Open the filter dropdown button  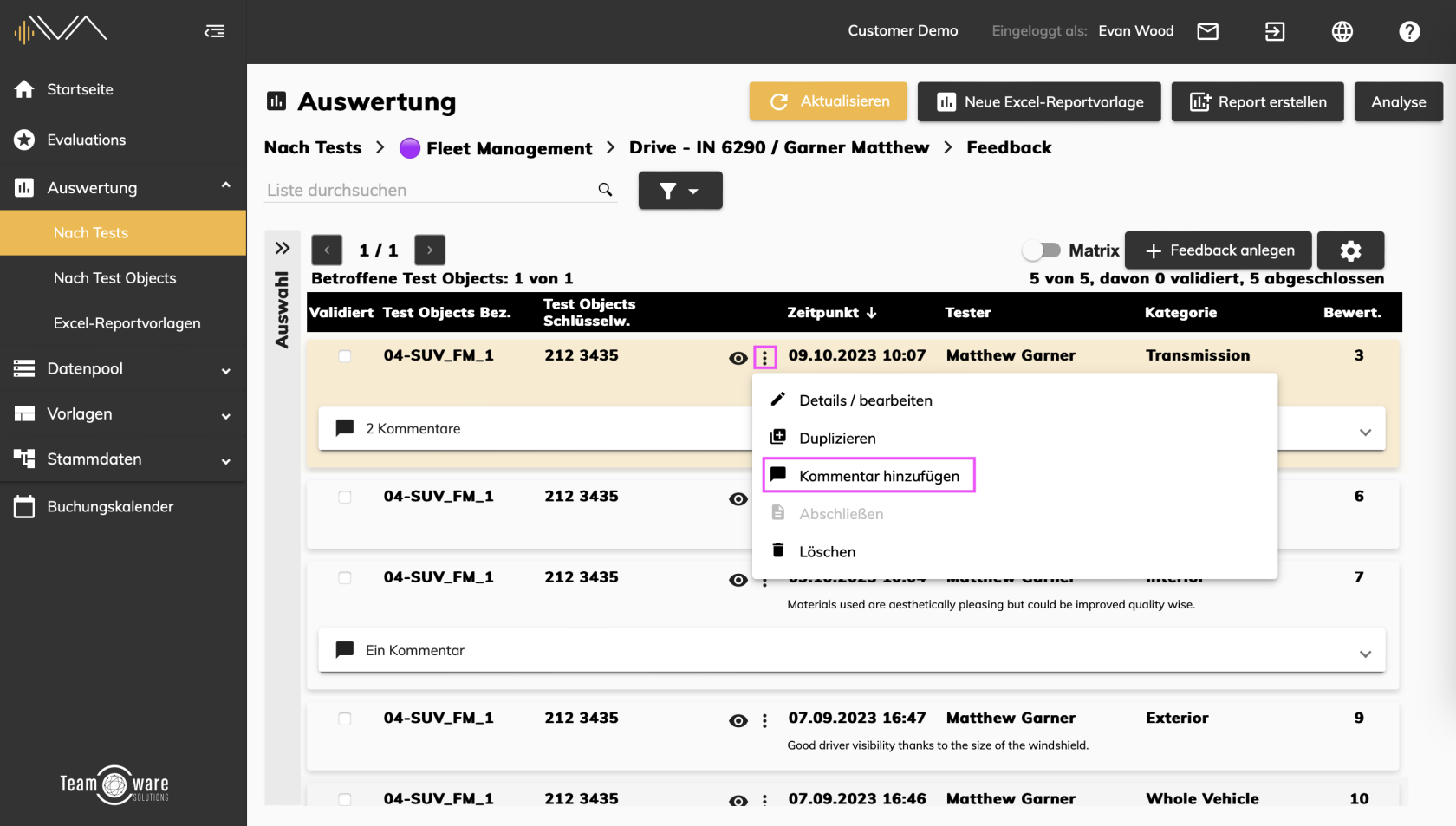tap(680, 190)
